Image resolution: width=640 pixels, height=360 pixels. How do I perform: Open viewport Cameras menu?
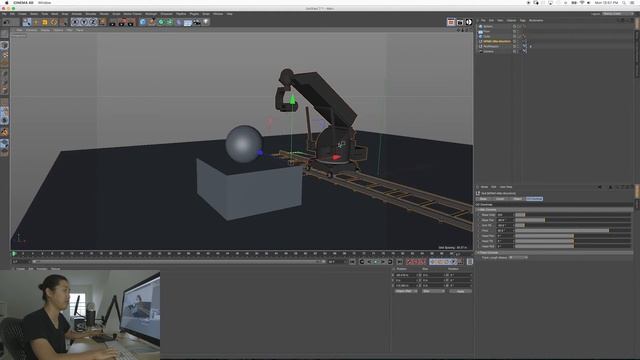click(31, 30)
